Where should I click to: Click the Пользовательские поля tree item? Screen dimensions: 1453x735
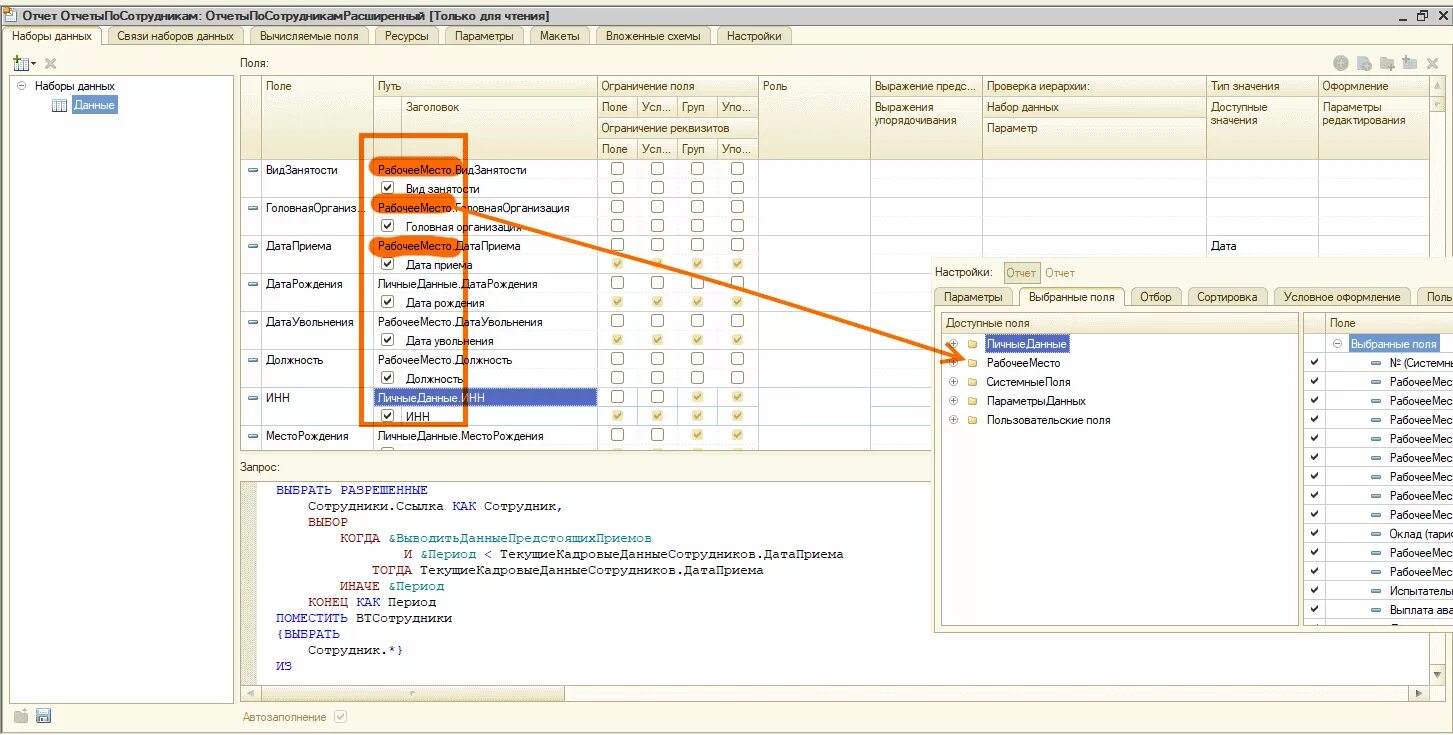coord(1048,420)
